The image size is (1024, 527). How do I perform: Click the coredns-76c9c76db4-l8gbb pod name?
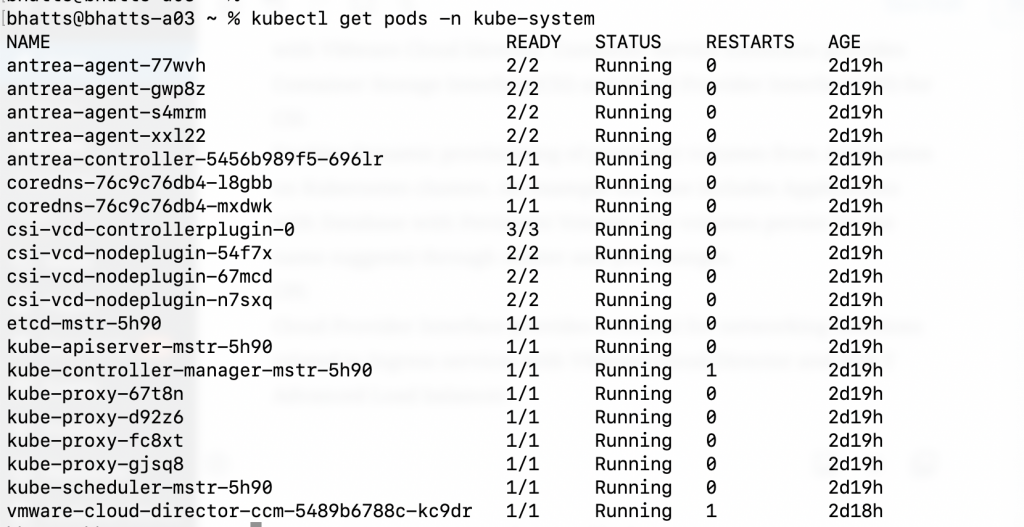[139, 183]
